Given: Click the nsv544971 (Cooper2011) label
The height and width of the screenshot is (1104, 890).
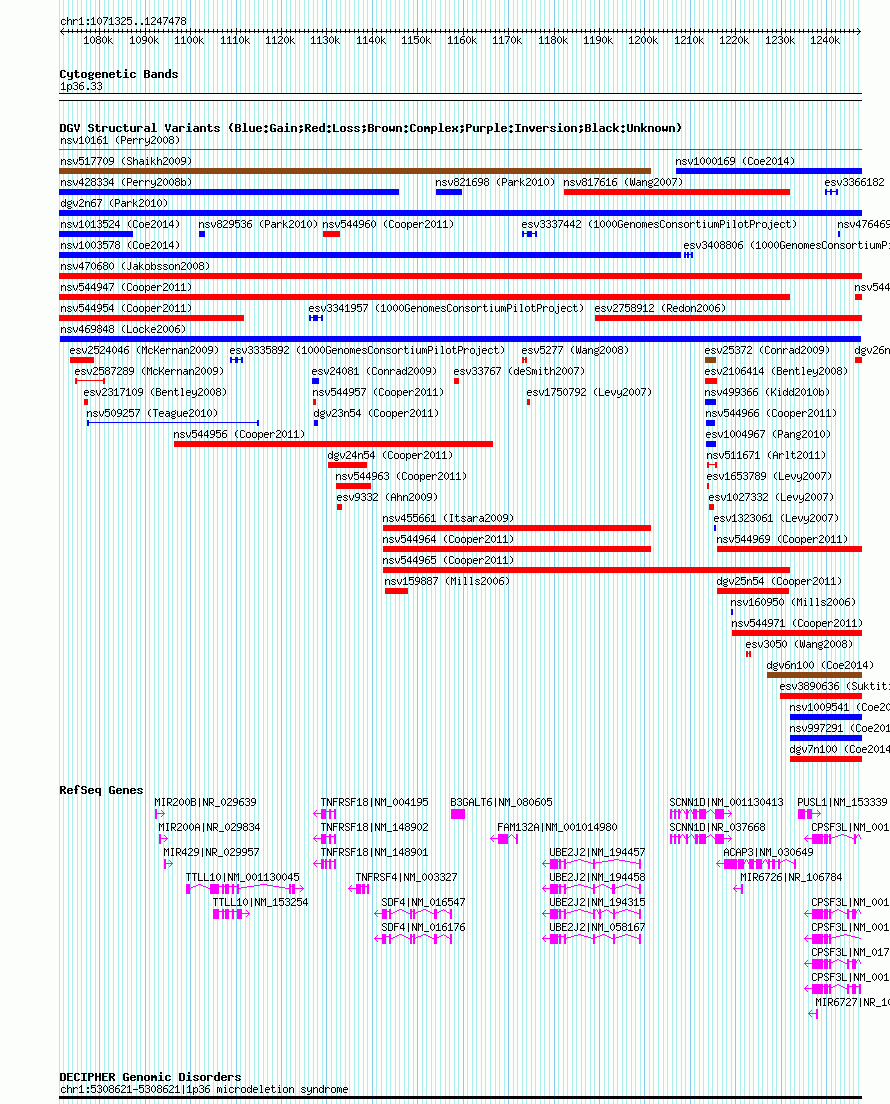Looking at the screenshot, I should point(796,624).
